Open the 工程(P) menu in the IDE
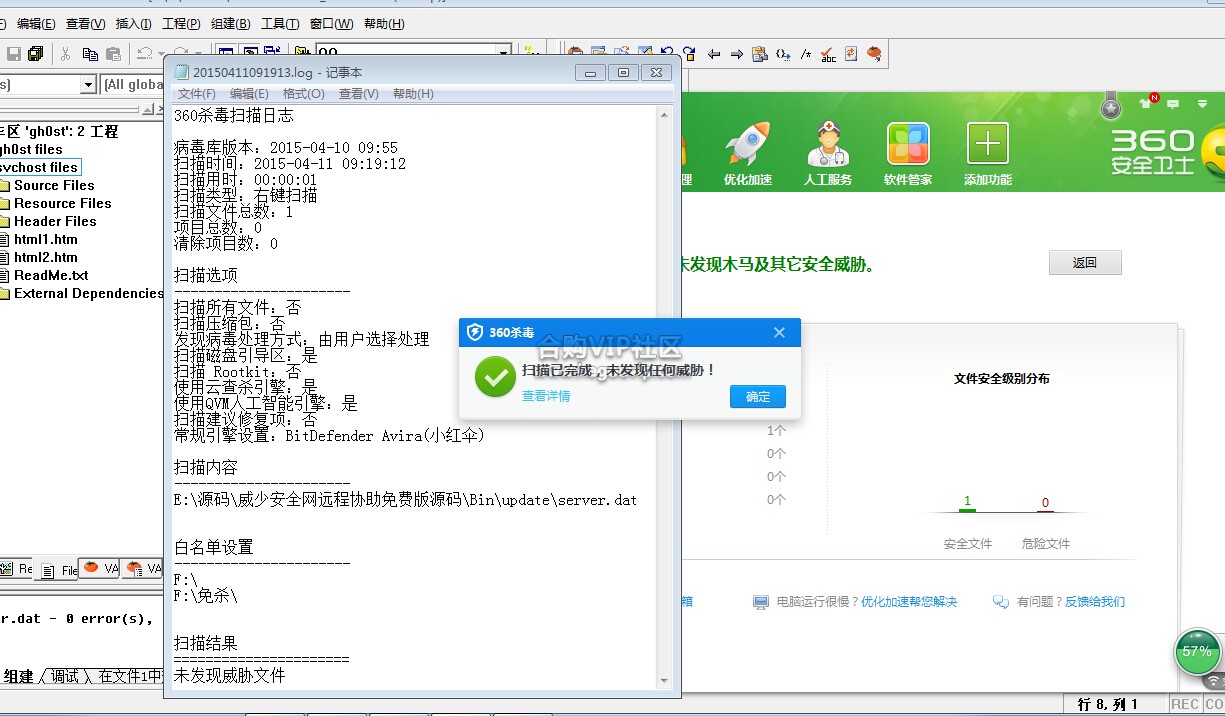This screenshot has height=716, width=1225. (x=181, y=24)
